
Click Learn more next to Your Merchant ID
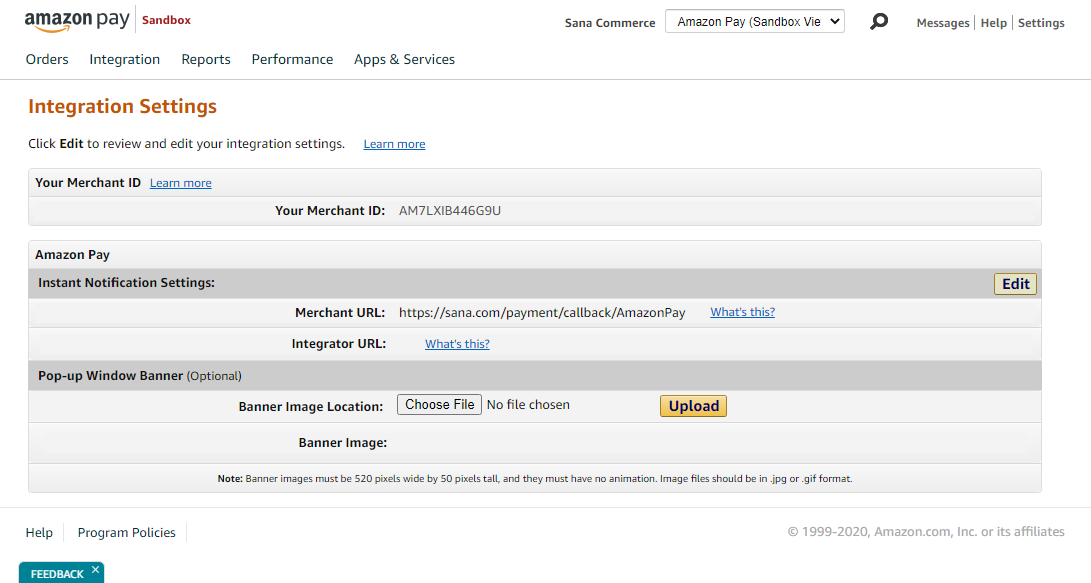point(181,183)
